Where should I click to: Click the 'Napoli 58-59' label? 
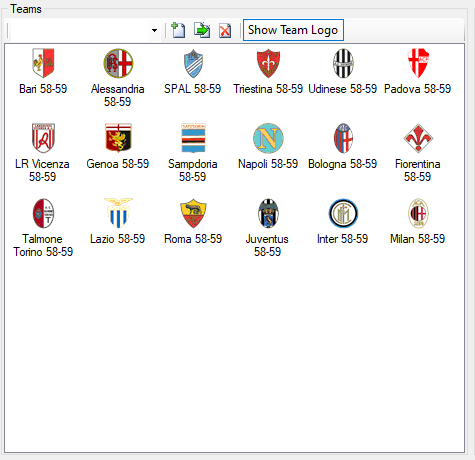(268, 164)
